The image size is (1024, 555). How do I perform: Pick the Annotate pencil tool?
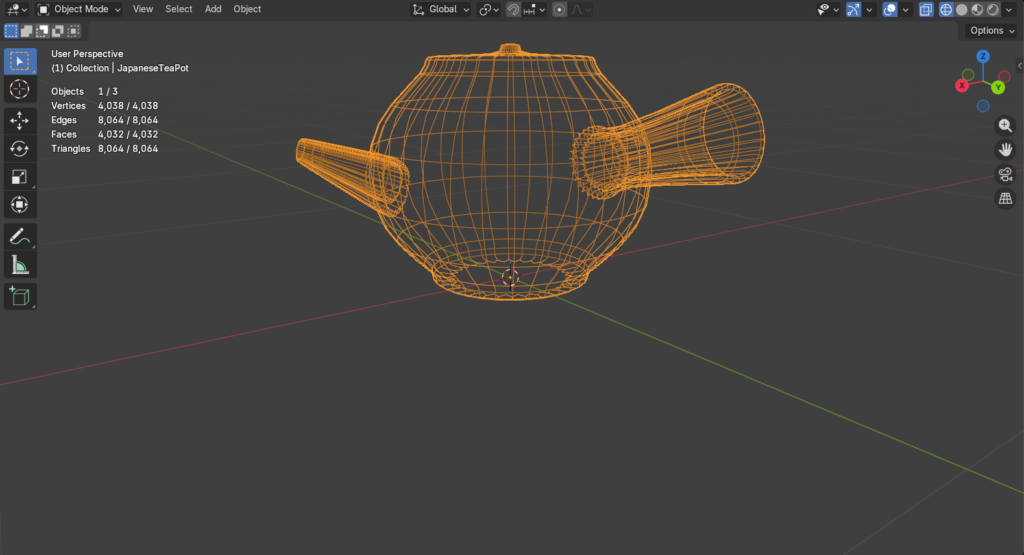(x=19, y=237)
